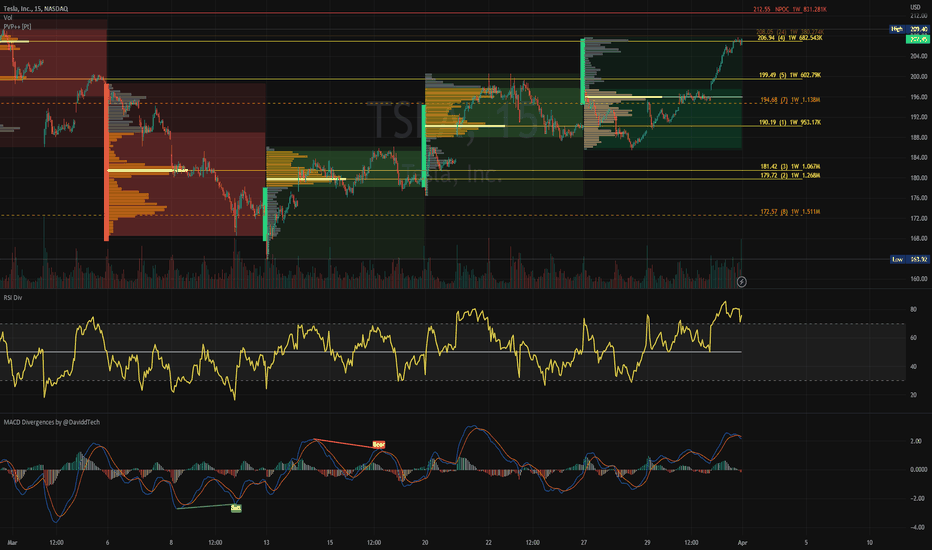Viewport: 932px width, 550px height.
Task: Click 212.00 on the price scale
Action: point(918,17)
